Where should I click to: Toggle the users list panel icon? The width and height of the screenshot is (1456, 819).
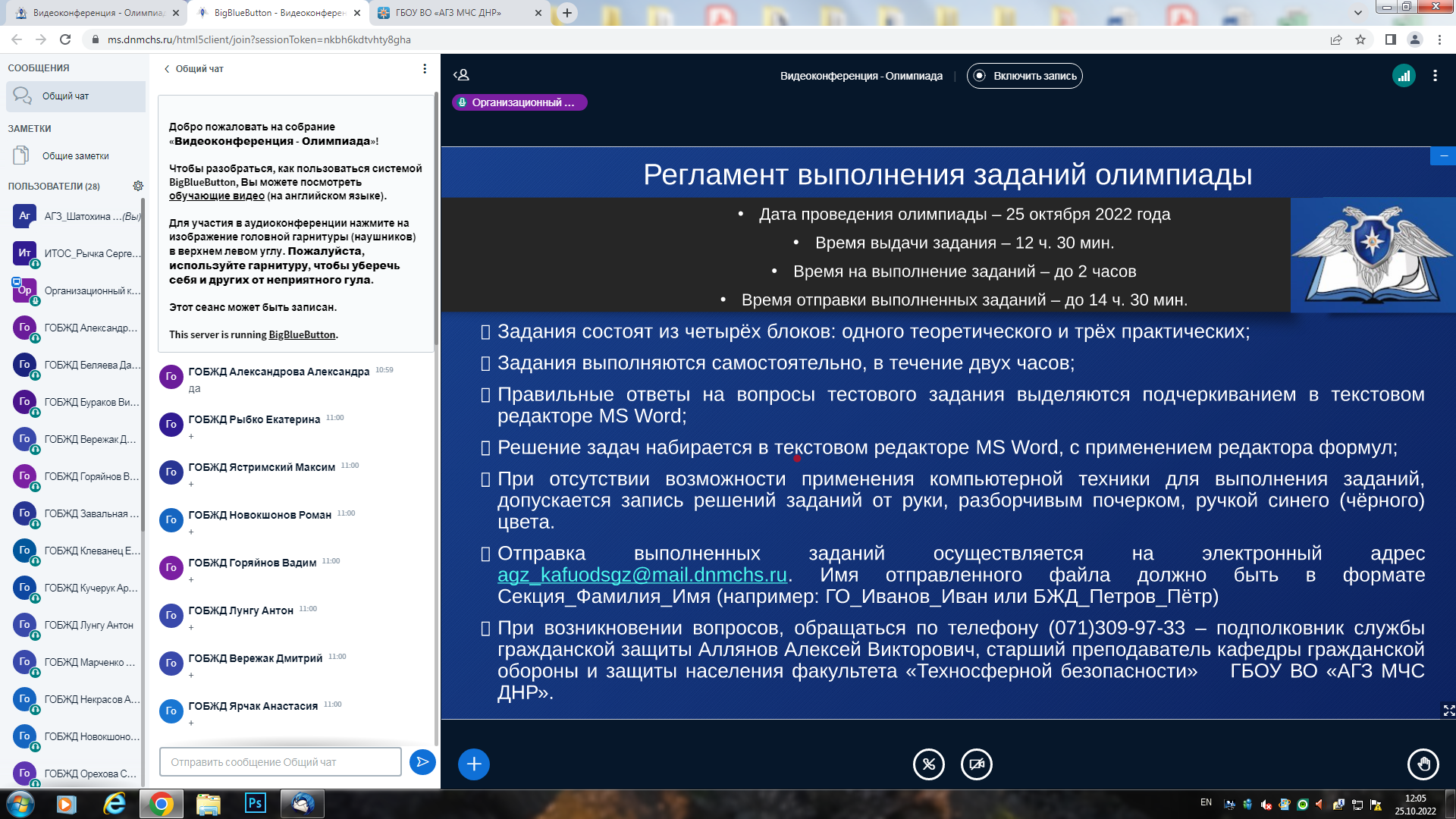(x=461, y=75)
